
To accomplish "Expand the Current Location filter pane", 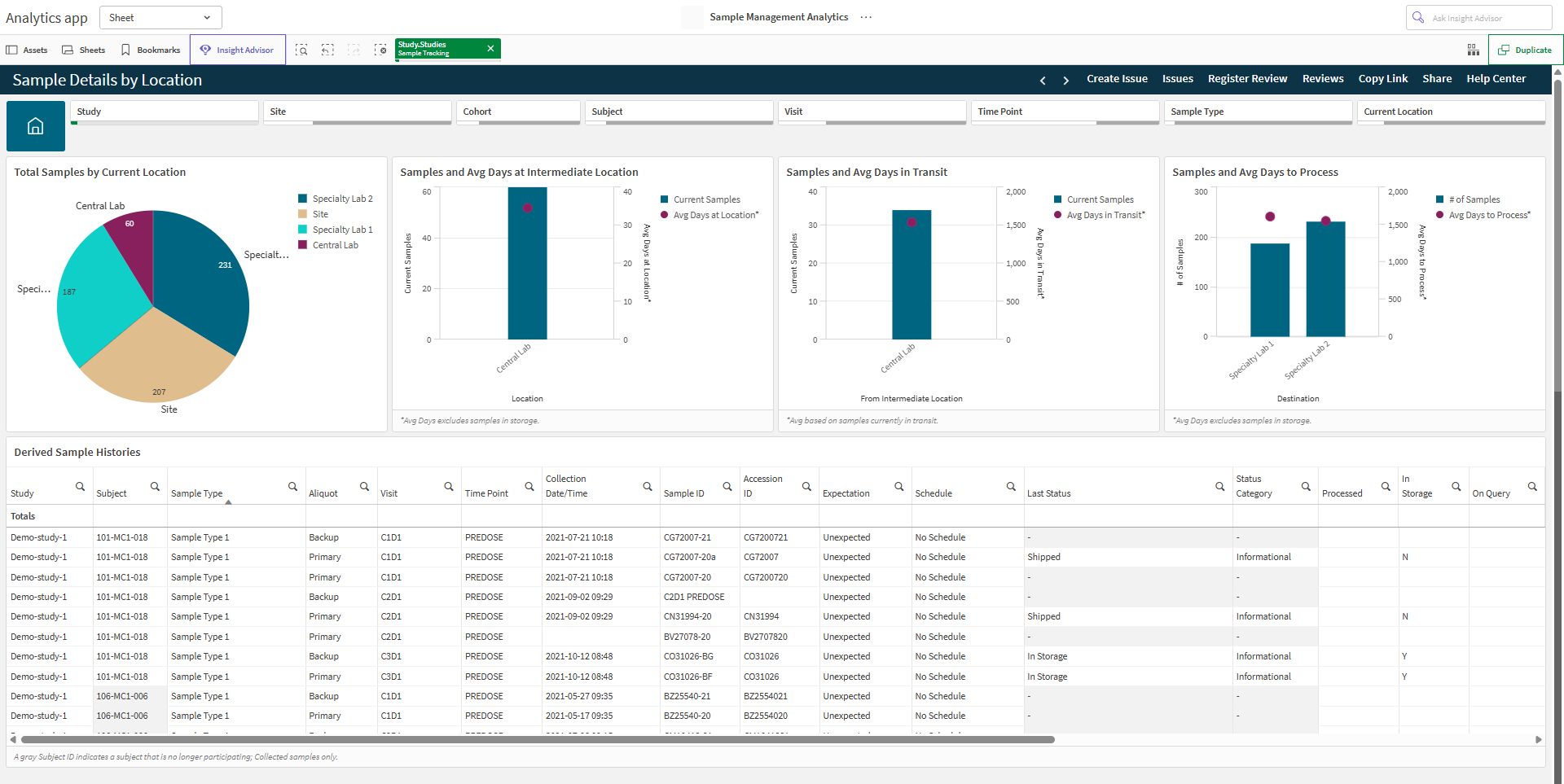I will (1452, 112).
